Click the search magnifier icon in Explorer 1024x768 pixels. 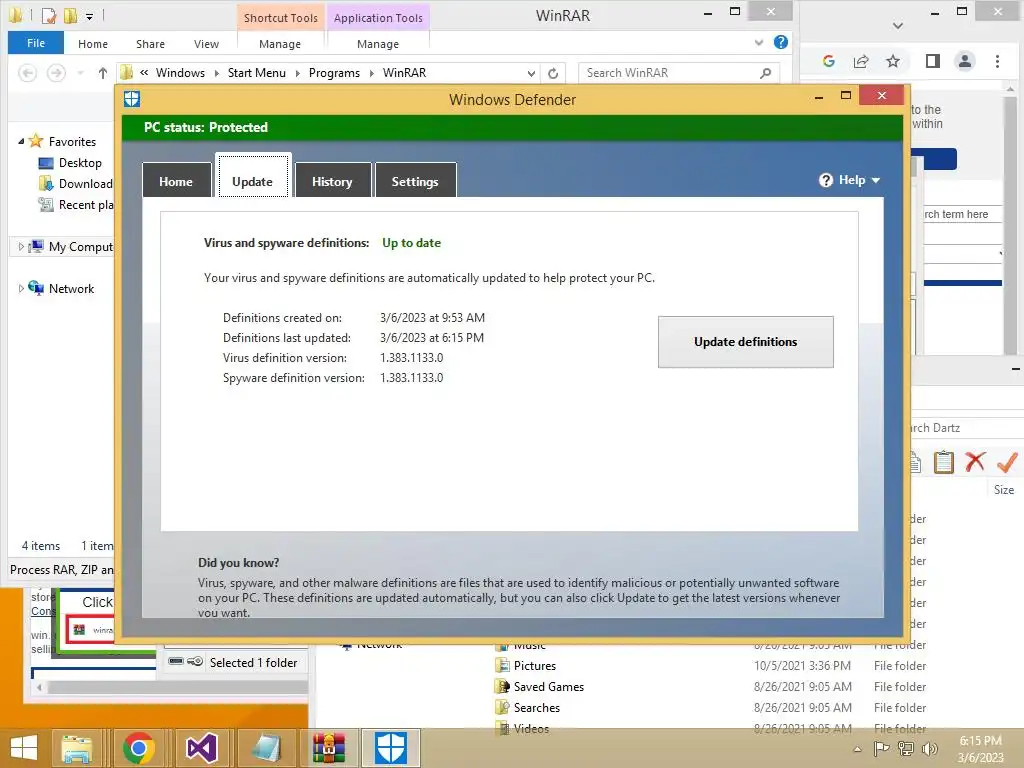coord(765,73)
